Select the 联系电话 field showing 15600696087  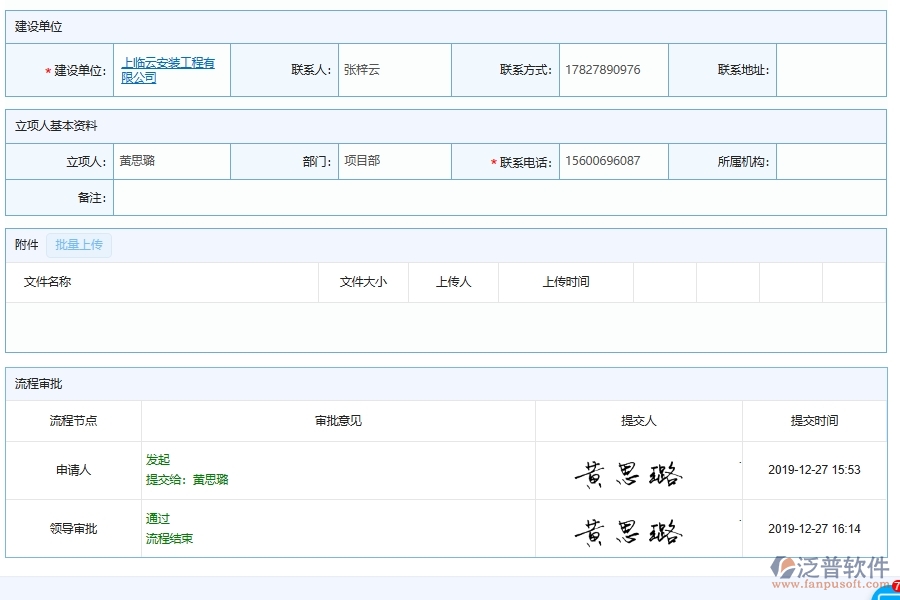pos(611,160)
